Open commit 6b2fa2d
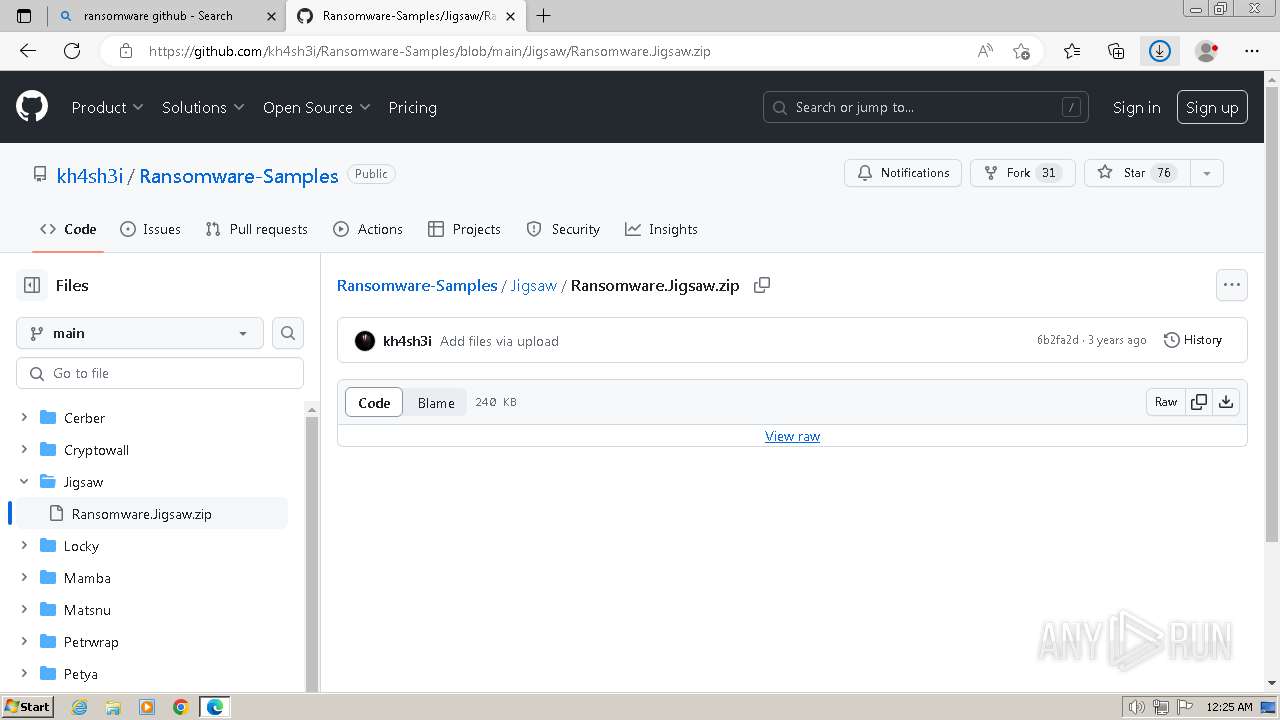This screenshot has height=720, width=1280. pyautogui.click(x=1058, y=340)
